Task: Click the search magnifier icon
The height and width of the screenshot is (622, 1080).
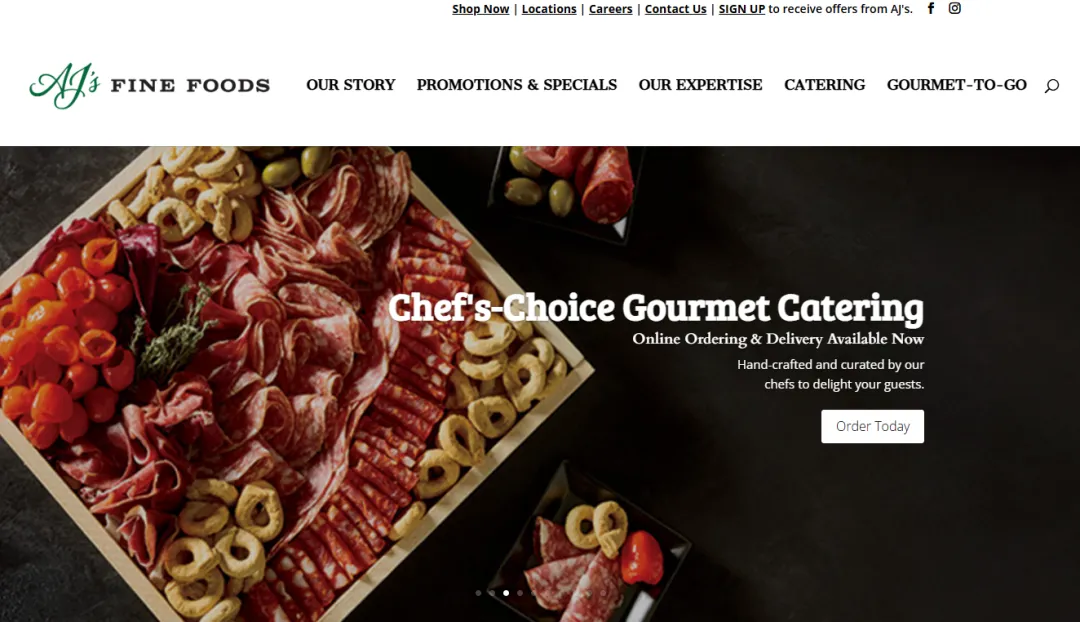Action: click(x=1052, y=85)
